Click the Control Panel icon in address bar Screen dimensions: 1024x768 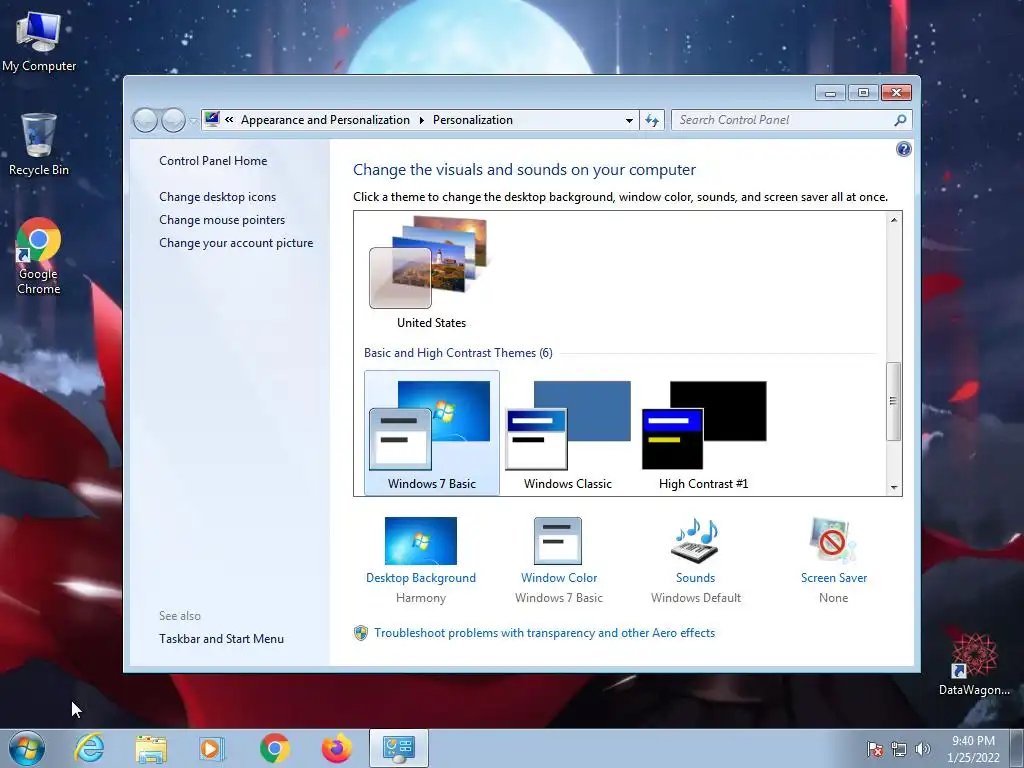[212, 120]
